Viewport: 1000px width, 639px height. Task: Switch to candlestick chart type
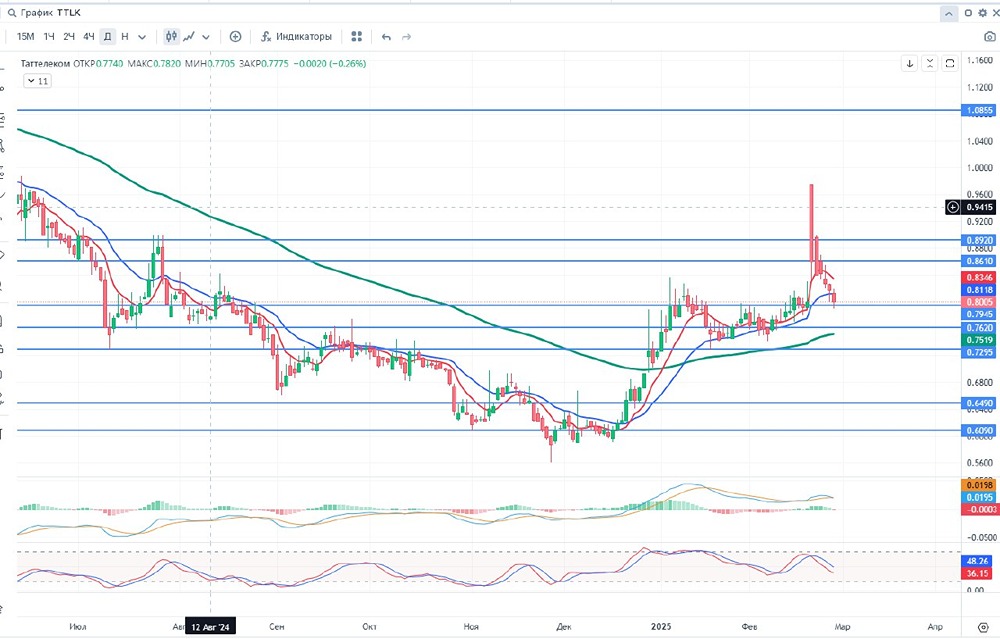171,37
